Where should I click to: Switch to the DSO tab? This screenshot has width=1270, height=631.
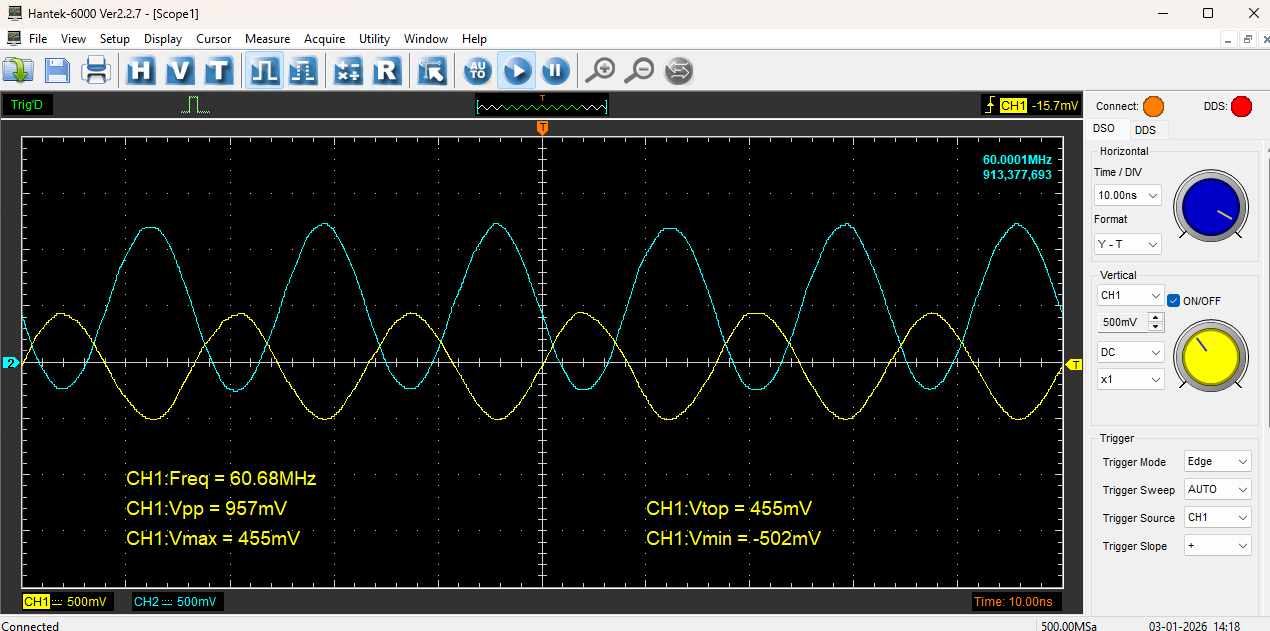click(1104, 129)
